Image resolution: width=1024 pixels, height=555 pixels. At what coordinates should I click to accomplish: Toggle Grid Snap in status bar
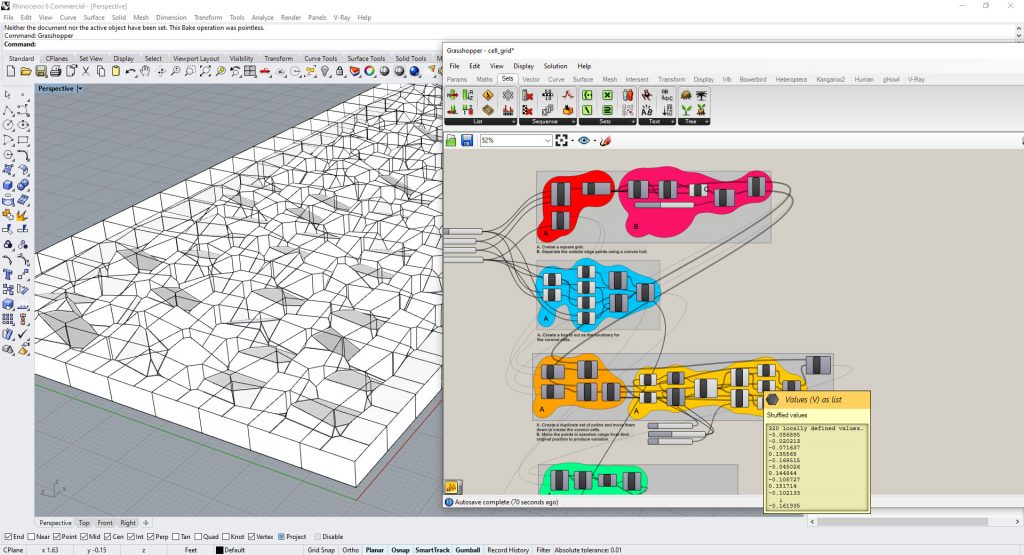[x=320, y=549]
